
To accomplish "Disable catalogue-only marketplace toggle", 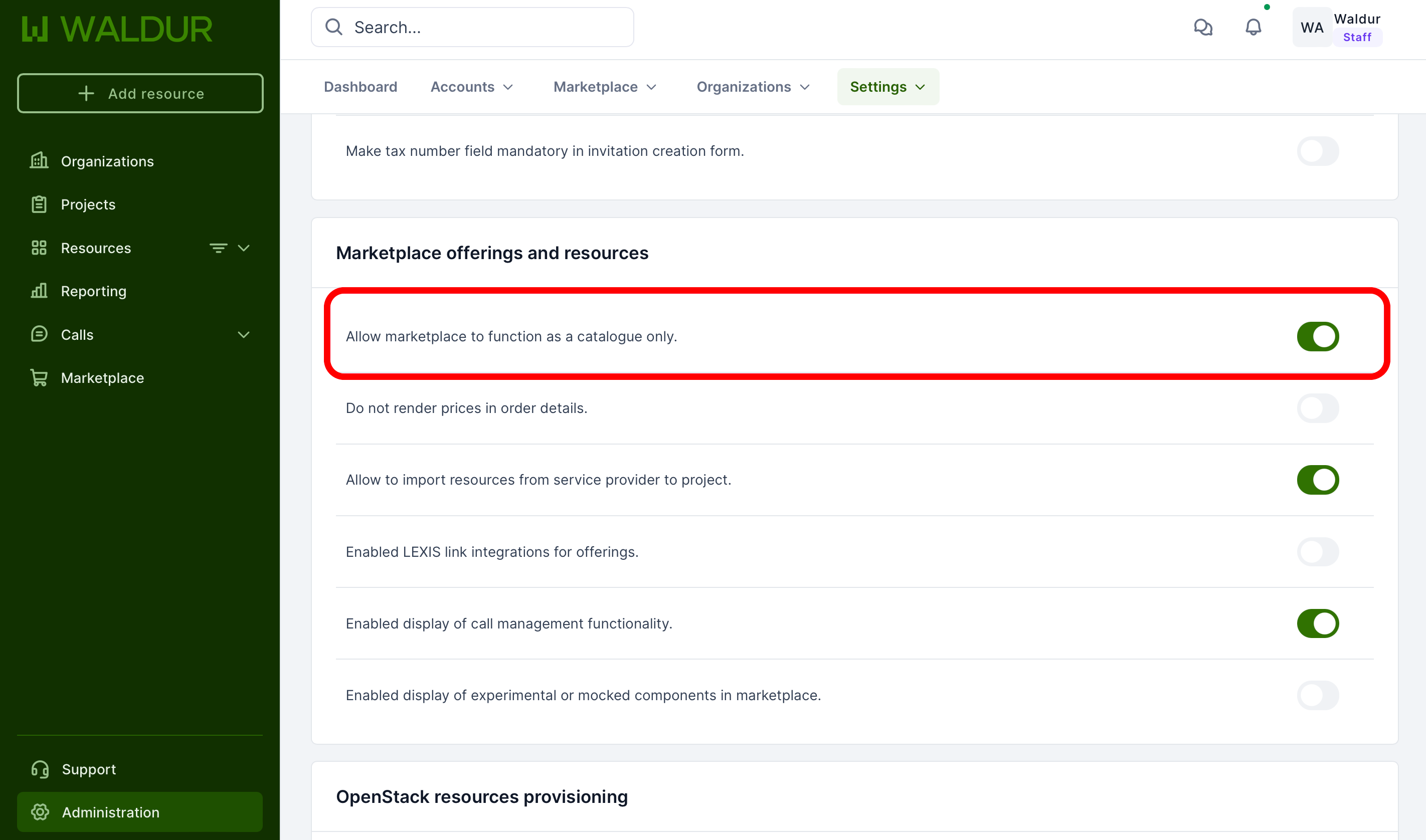I will 1317,336.
